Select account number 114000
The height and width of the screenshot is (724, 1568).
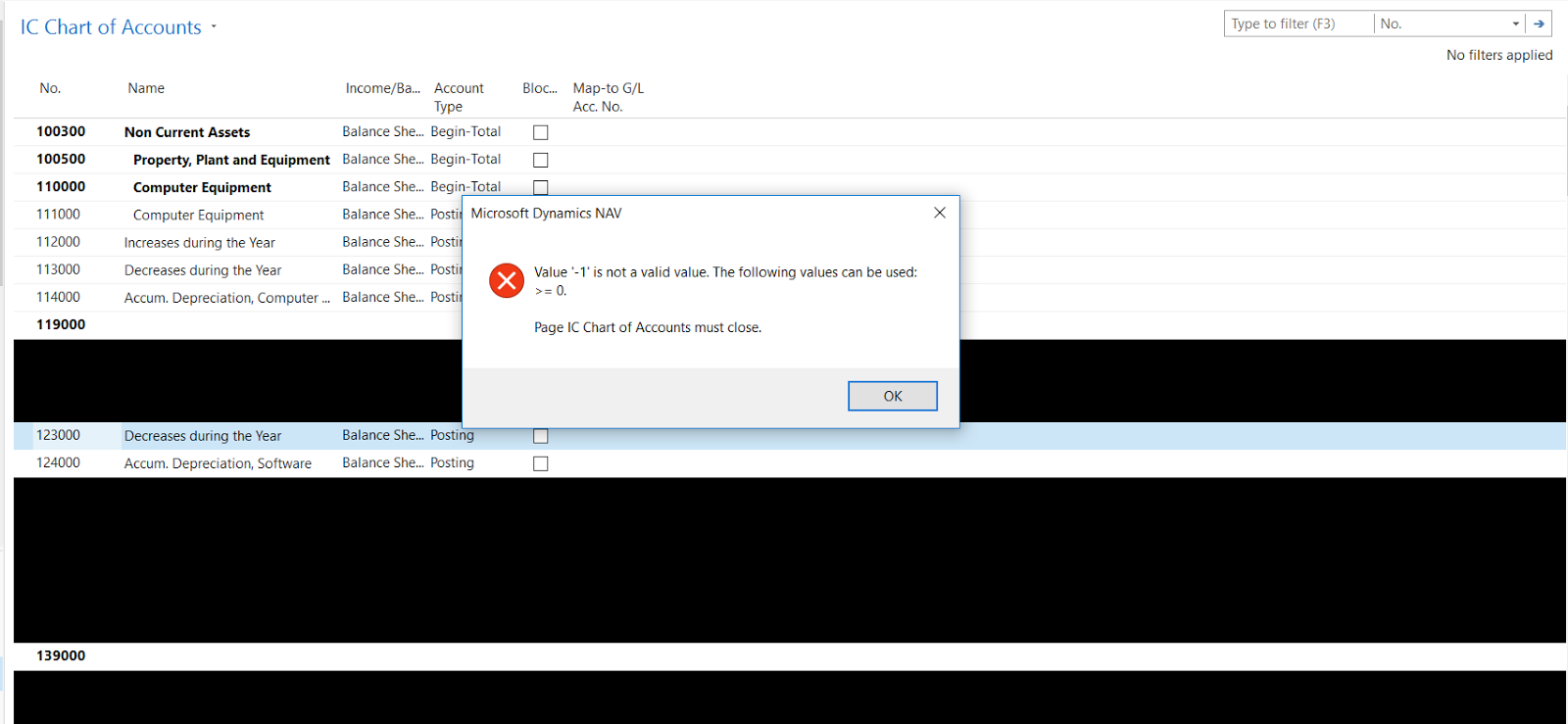point(59,296)
